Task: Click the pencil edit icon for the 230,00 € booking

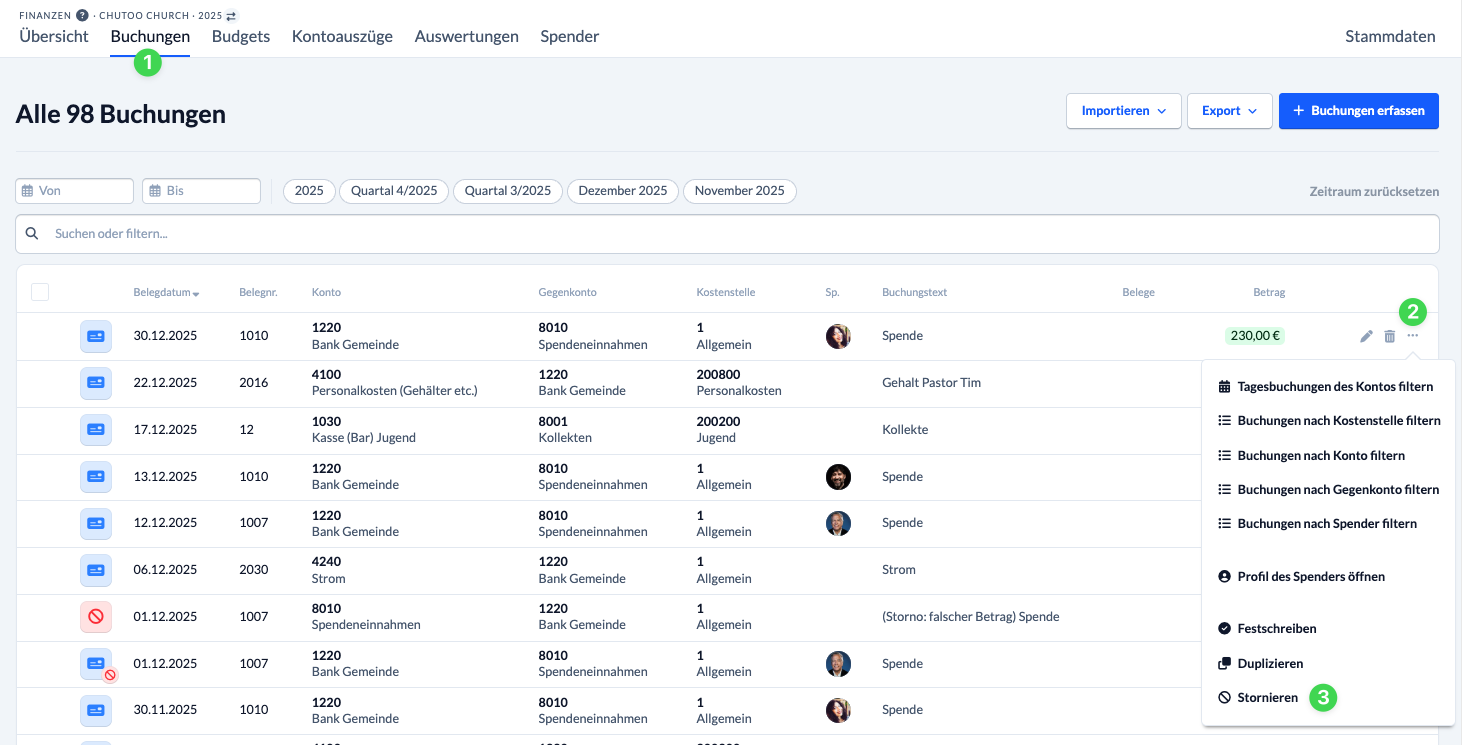Action: click(x=1366, y=336)
